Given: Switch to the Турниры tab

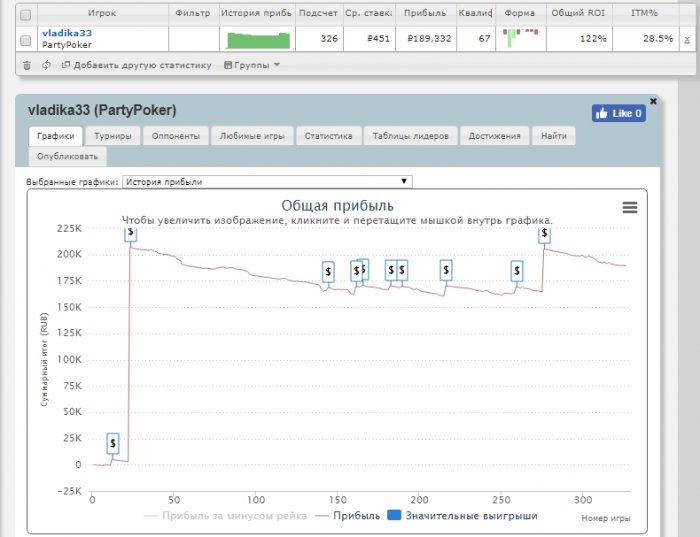Looking at the screenshot, I should 113,136.
